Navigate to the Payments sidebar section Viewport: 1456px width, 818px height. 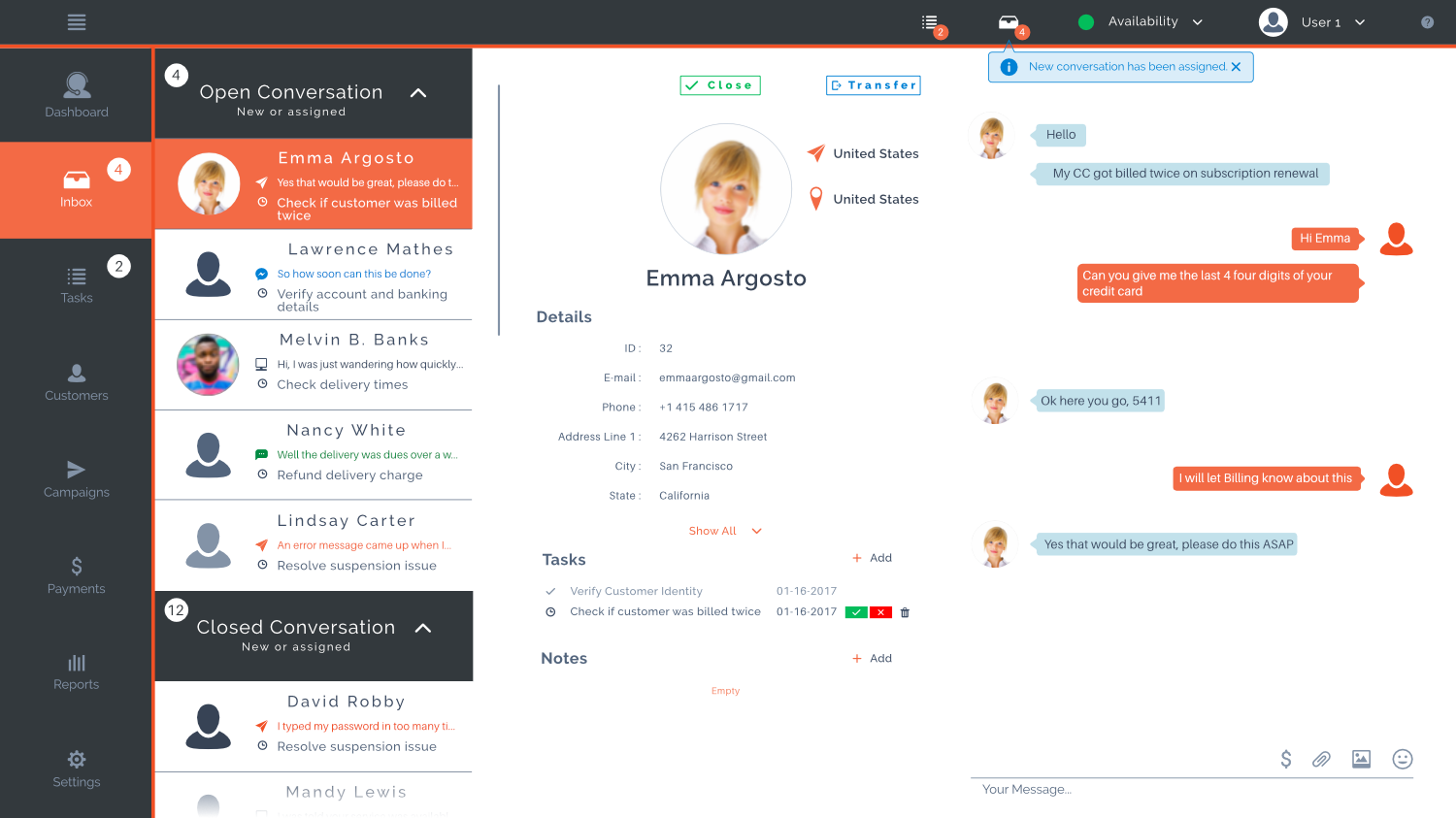click(76, 576)
